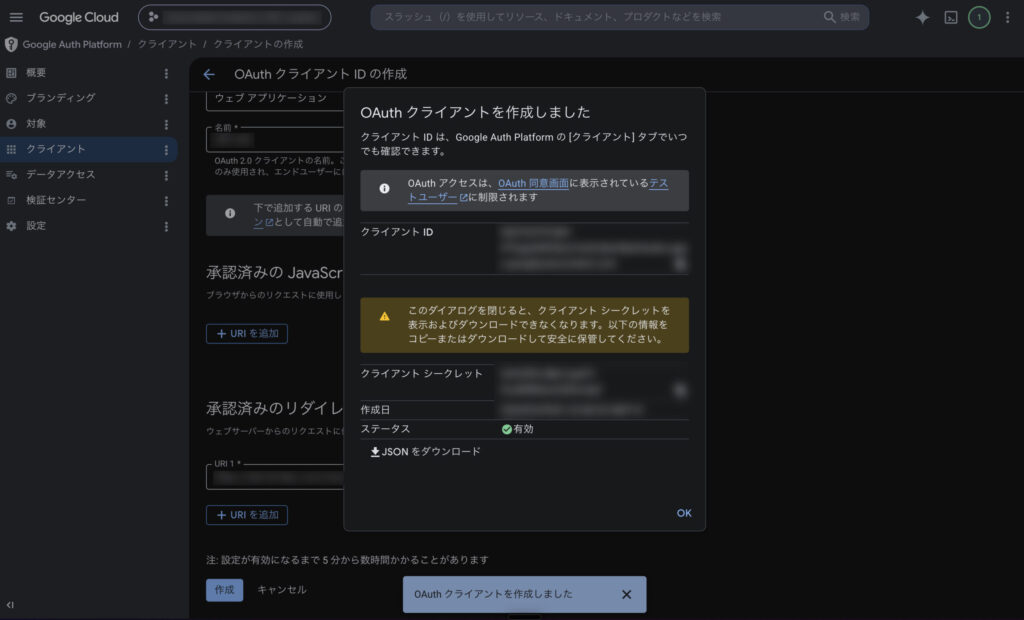Click the キャンセル button
Image resolution: width=1024 pixels, height=620 pixels.
pos(281,589)
